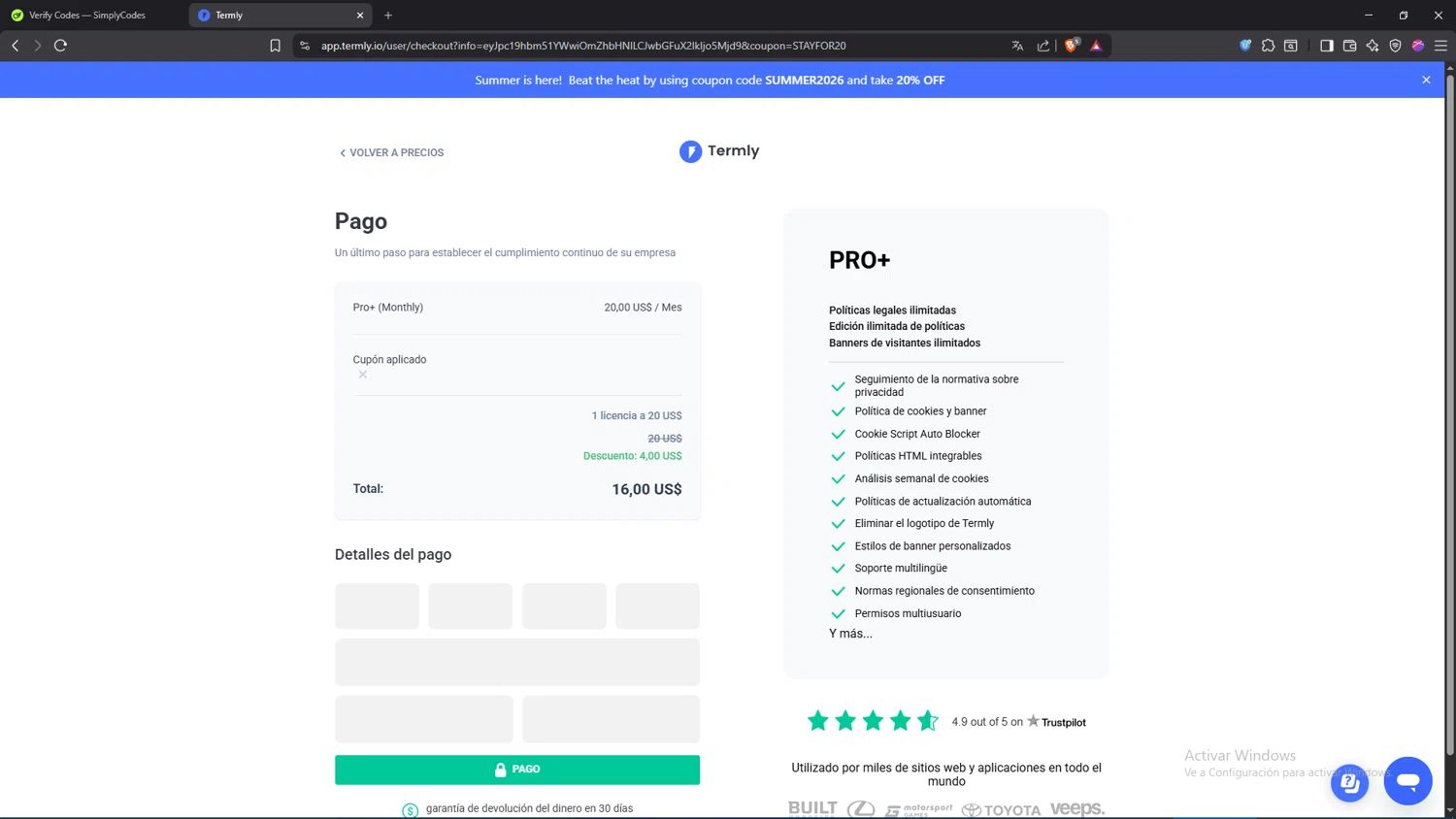Click the Toyota brand logo

pyautogui.click(x=1001, y=810)
